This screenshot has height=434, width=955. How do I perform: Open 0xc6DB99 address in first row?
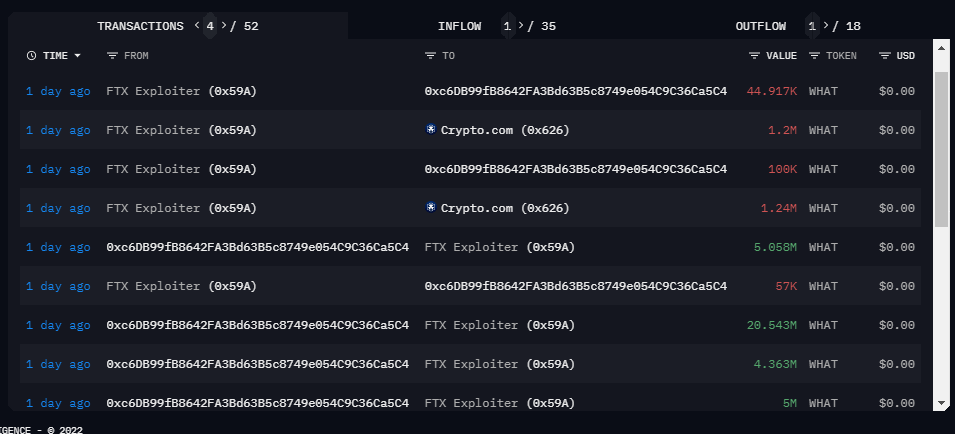pyautogui.click(x=575, y=91)
